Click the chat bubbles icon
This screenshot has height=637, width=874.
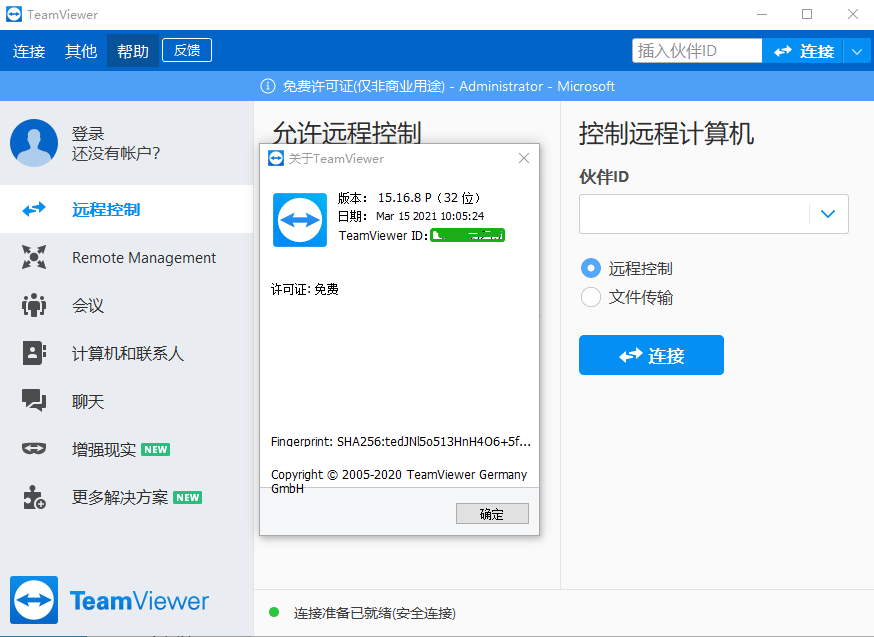click(34, 401)
